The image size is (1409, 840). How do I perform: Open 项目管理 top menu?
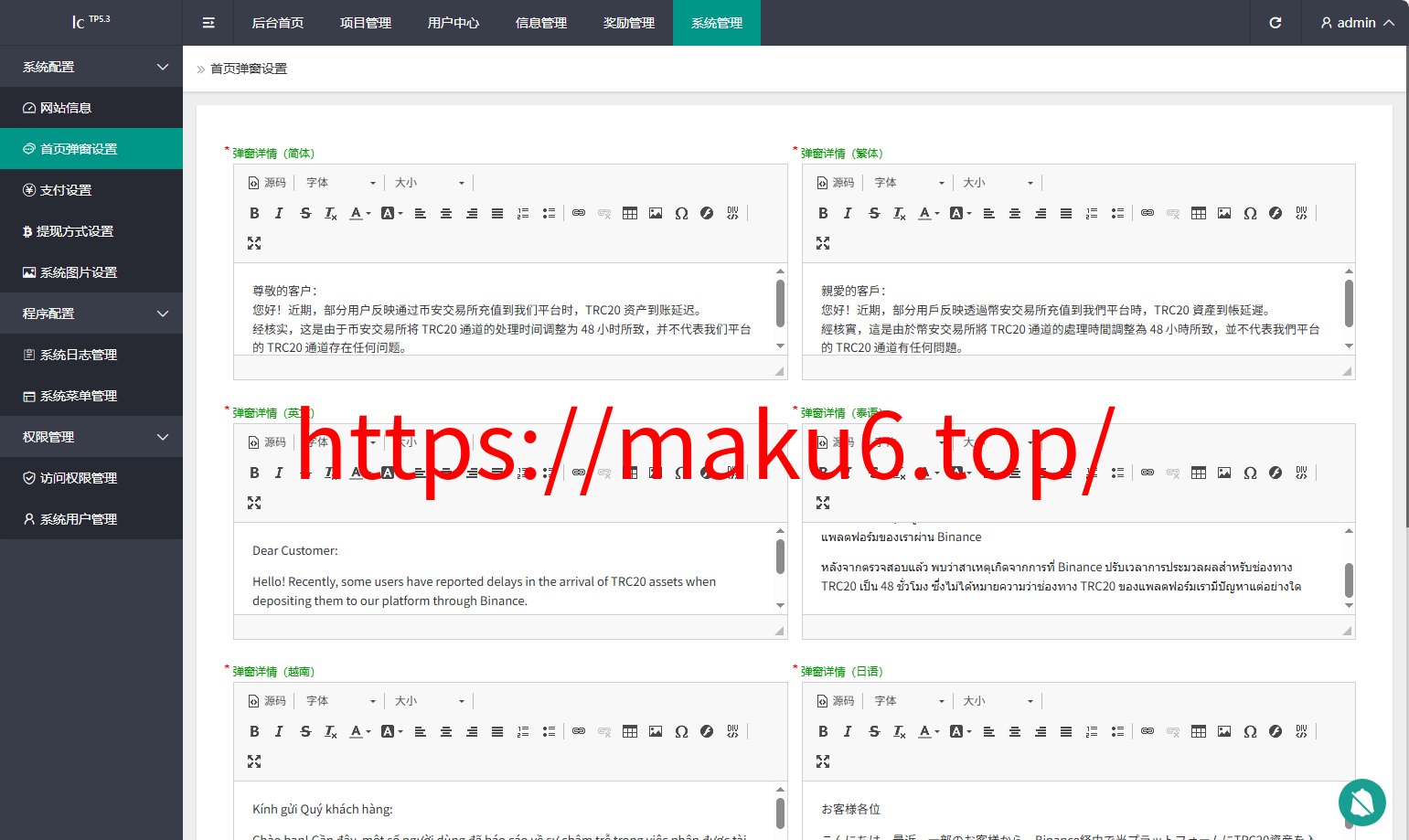pyautogui.click(x=366, y=23)
